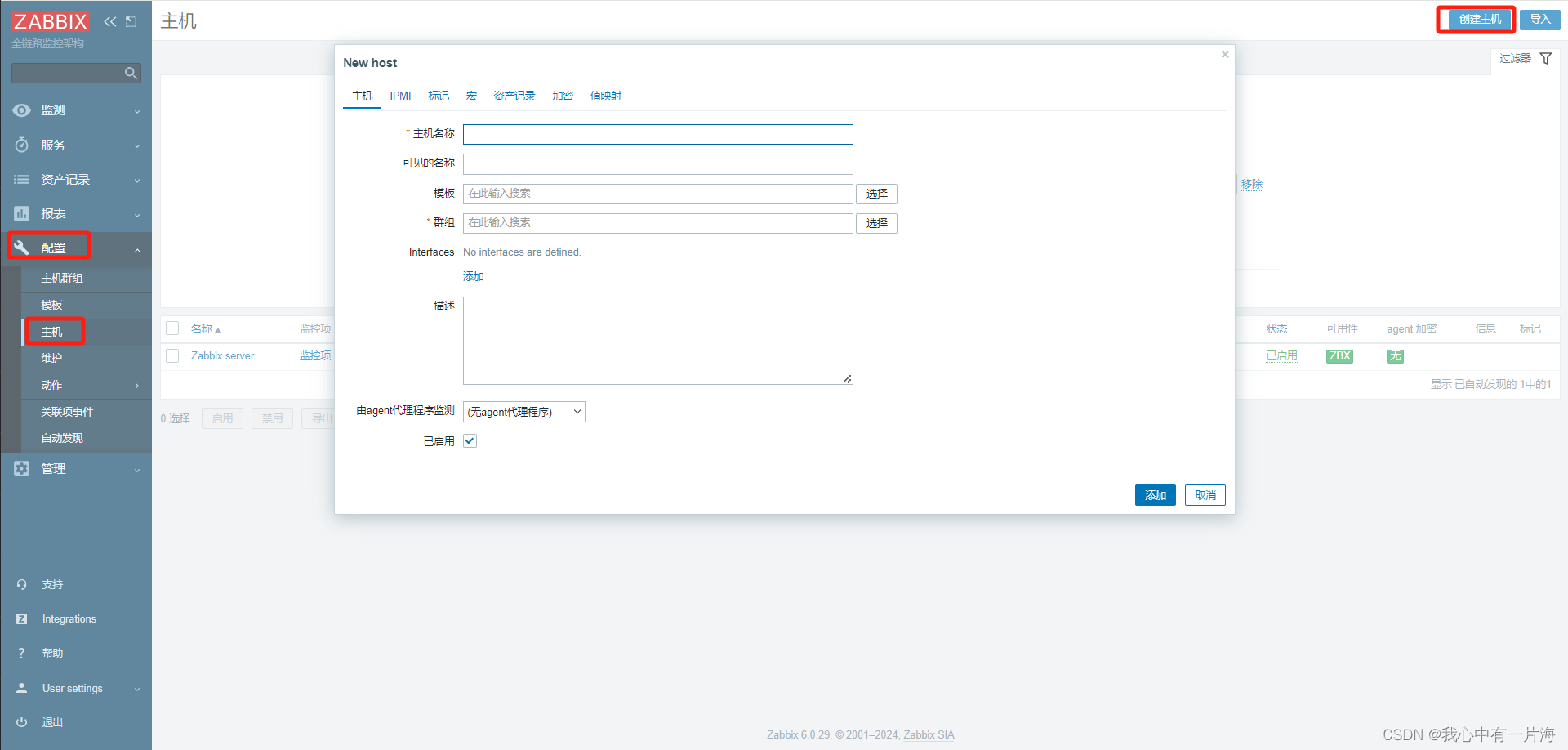Click the stopwatch icon beside 服务
Viewport: 1568px width, 750px height.
coord(22,145)
